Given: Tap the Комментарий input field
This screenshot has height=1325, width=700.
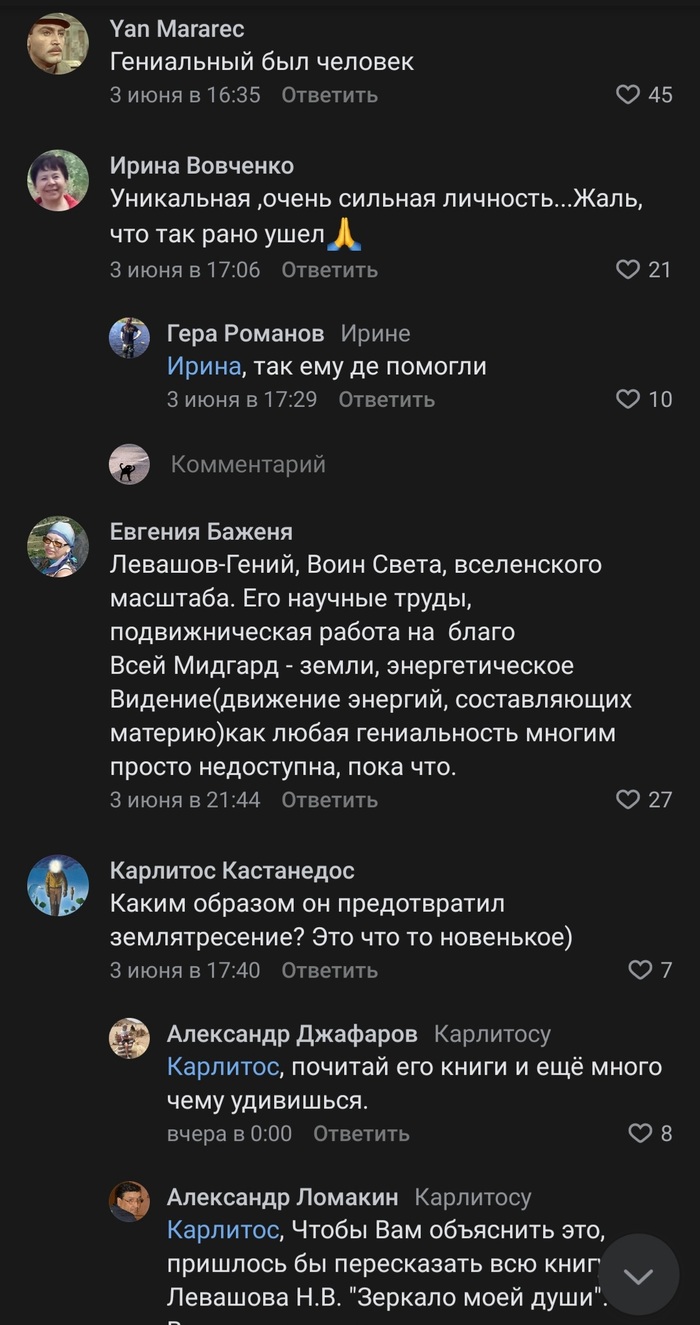Looking at the screenshot, I should (248, 464).
